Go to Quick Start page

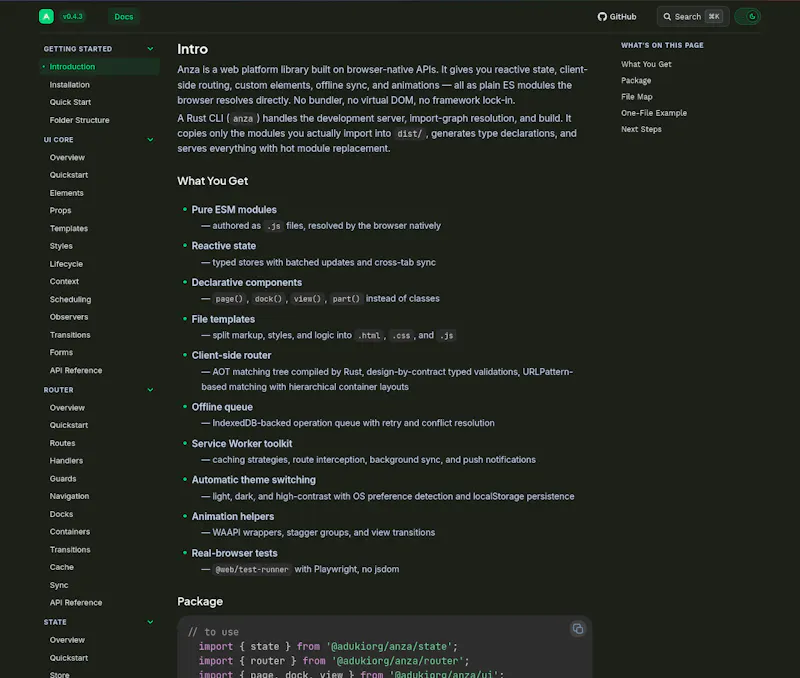tap(70, 102)
